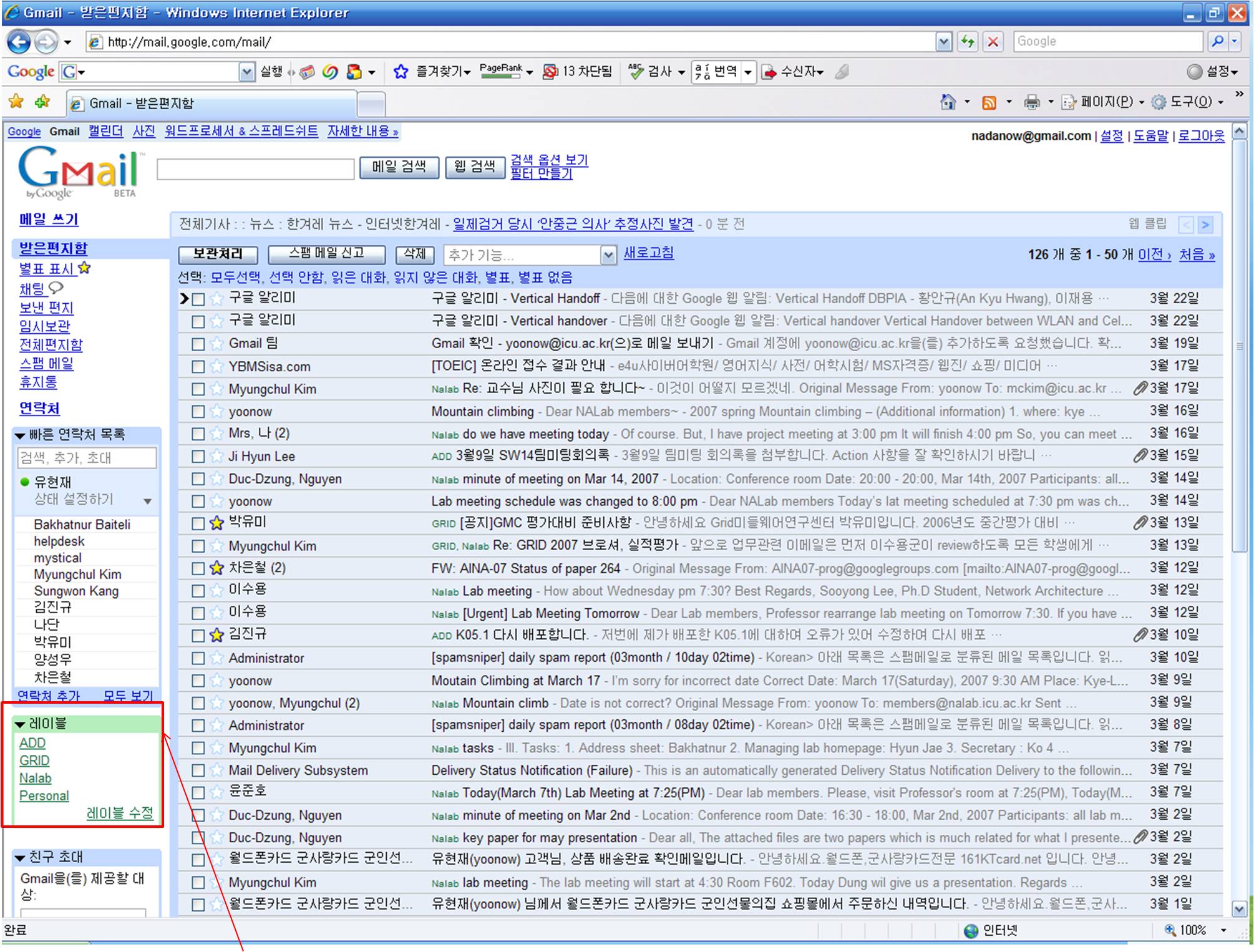Click the search magnifier icon in IE search box
The height and width of the screenshot is (952, 1254).
(1217, 41)
